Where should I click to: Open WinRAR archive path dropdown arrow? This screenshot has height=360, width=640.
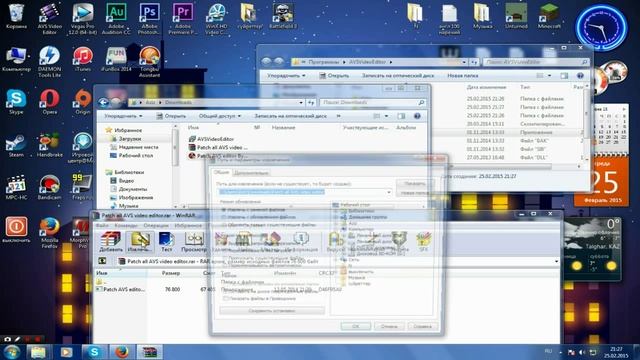pyautogui.click(x=556, y=261)
